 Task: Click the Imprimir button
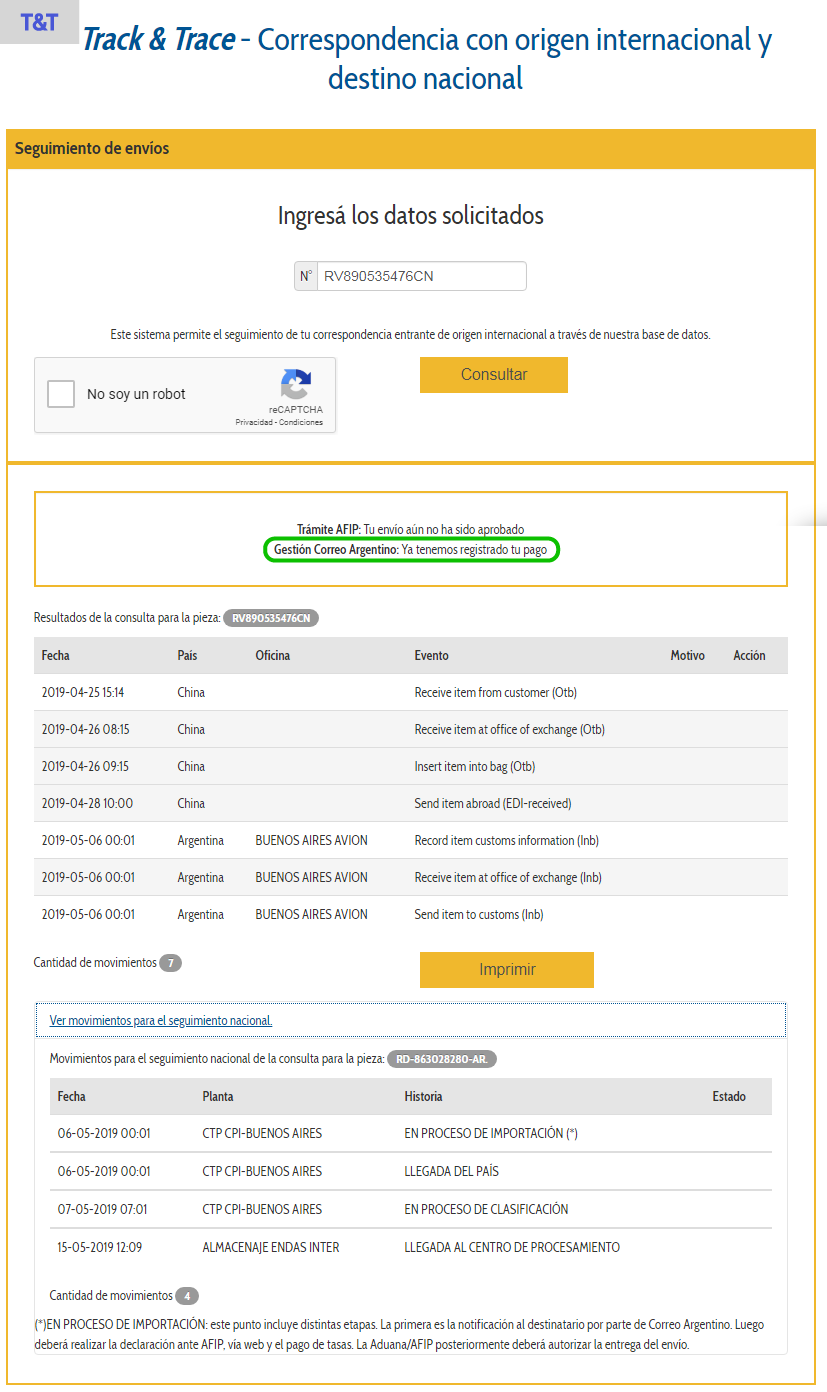point(507,970)
